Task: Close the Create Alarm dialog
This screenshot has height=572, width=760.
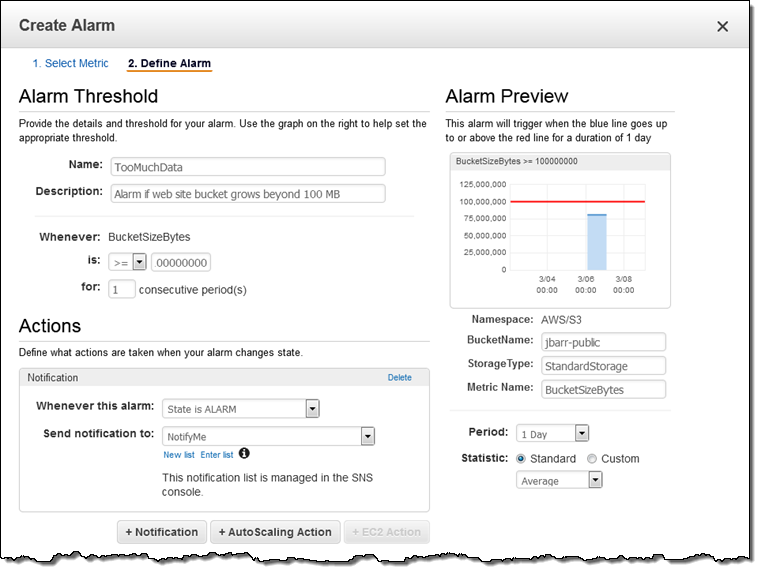Action: click(722, 26)
